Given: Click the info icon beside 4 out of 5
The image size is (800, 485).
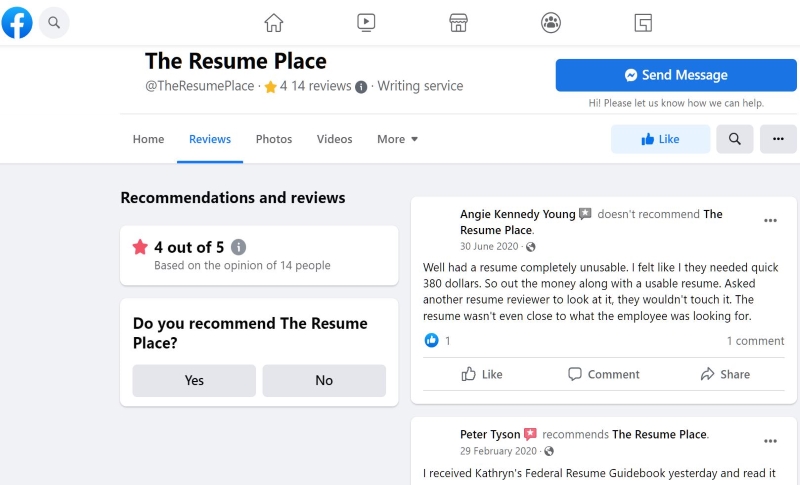Looking at the screenshot, I should pos(238,247).
